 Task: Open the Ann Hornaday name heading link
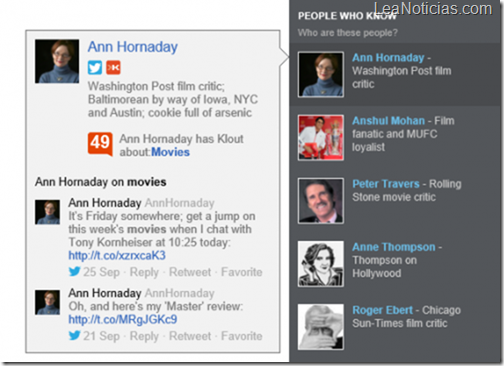133,47
